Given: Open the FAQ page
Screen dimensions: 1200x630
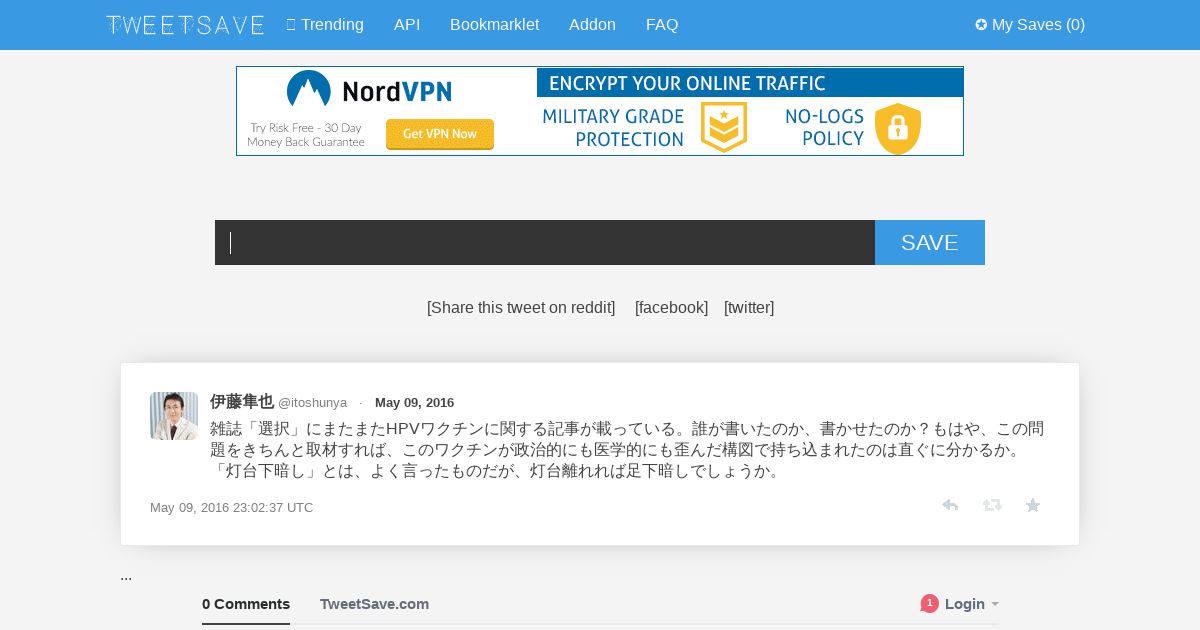Looking at the screenshot, I should 662,25.
